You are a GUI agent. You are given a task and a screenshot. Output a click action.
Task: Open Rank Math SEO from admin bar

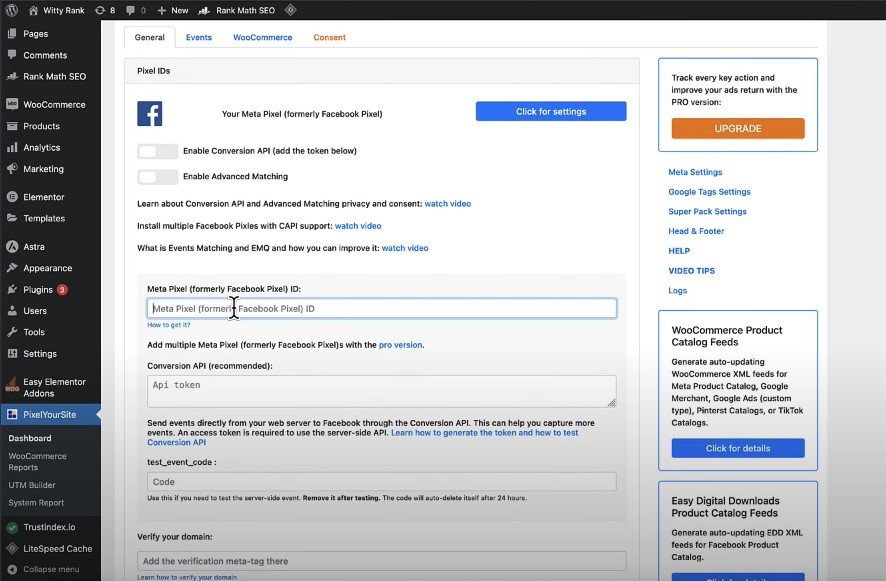[x=237, y=10]
